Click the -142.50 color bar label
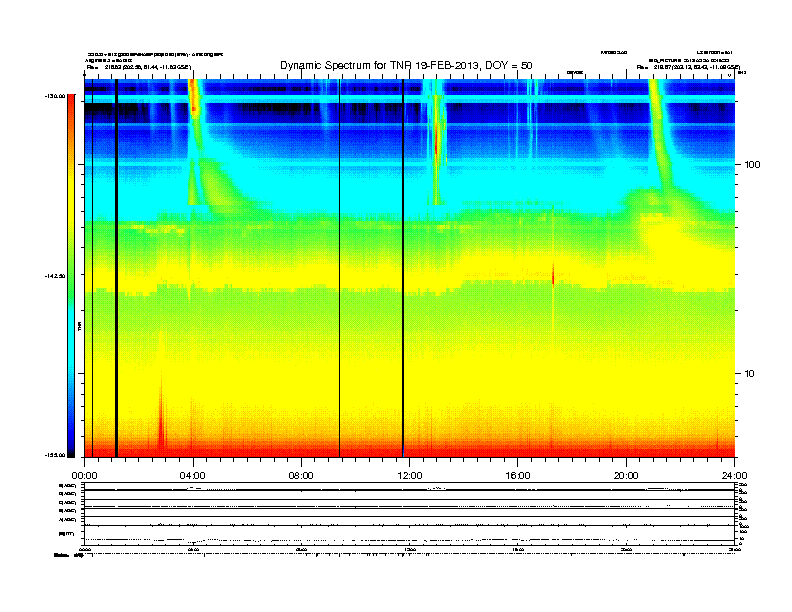This screenshot has height=612, width=792. (x=55, y=276)
